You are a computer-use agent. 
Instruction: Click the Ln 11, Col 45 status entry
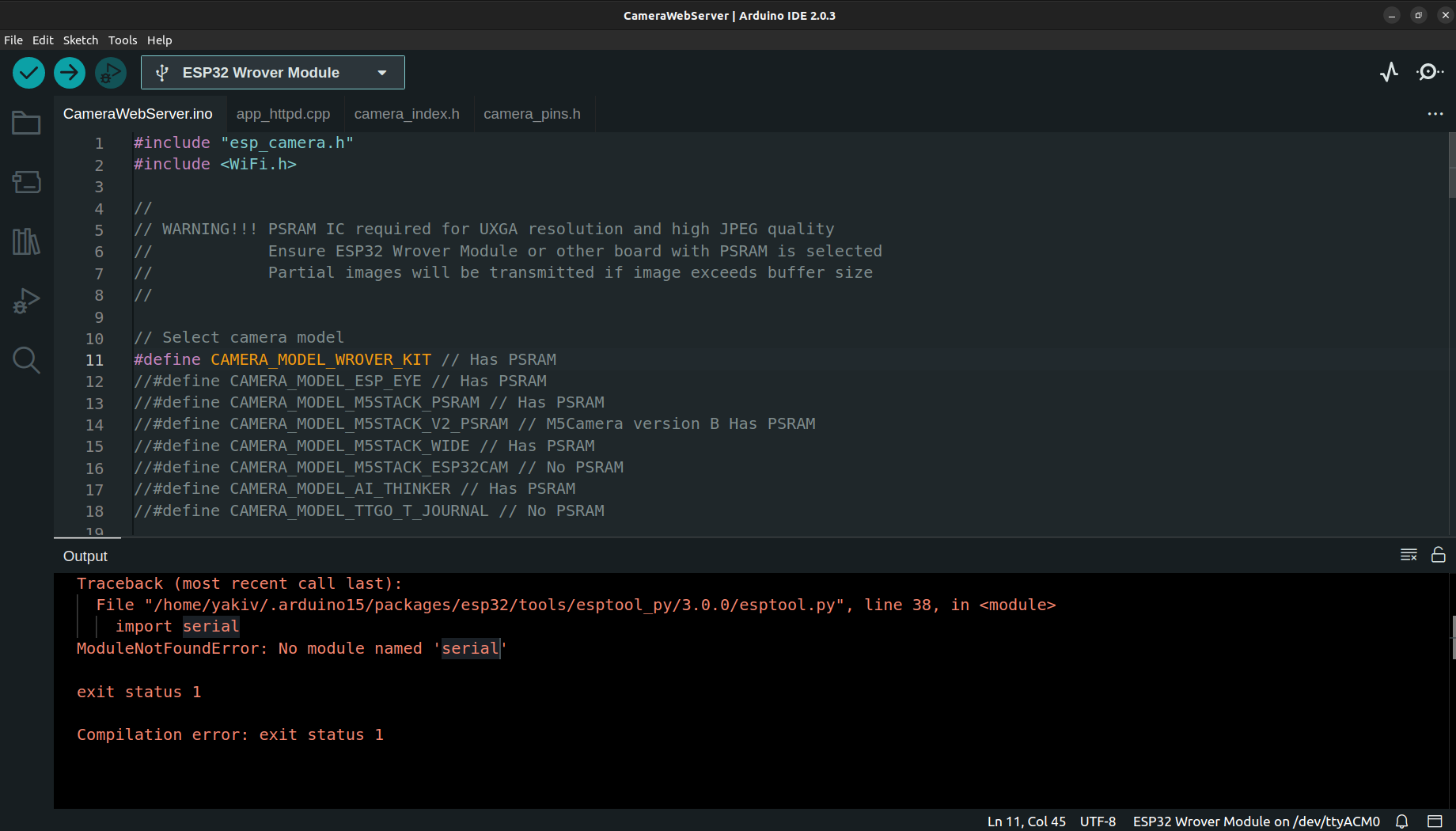[x=1026, y=822]
